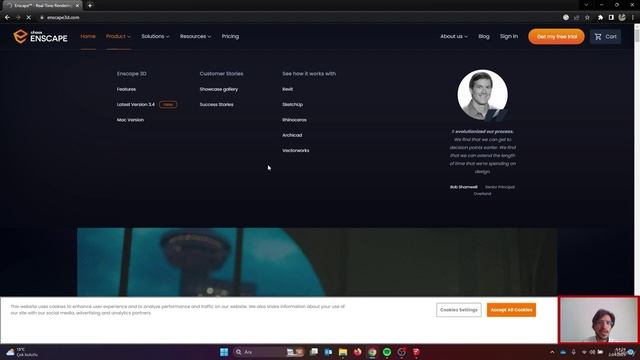
Task: Go back with the browser back arrow
Action: [7, 17]
